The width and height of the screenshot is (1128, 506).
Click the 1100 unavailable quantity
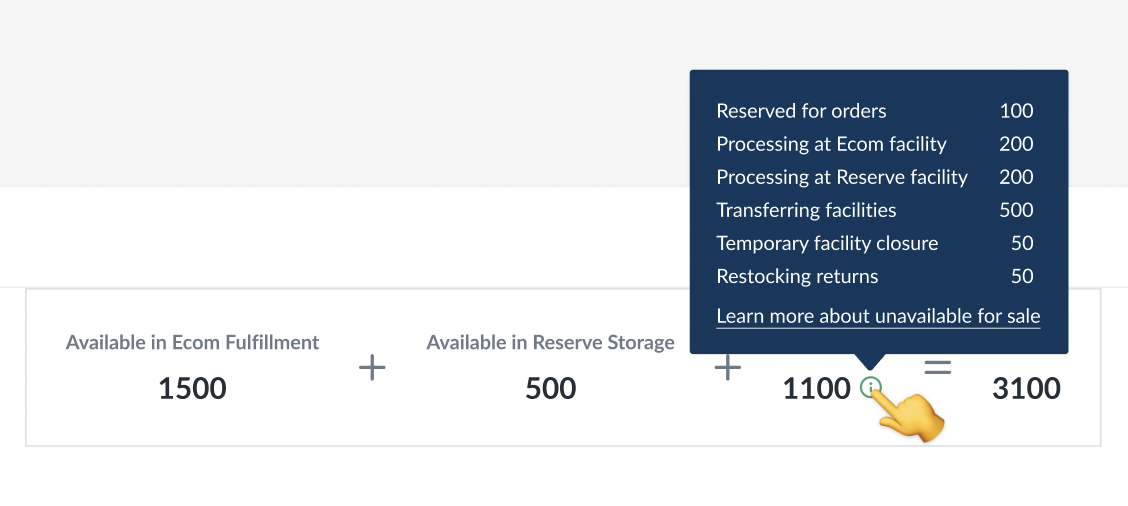coord(817,389)
